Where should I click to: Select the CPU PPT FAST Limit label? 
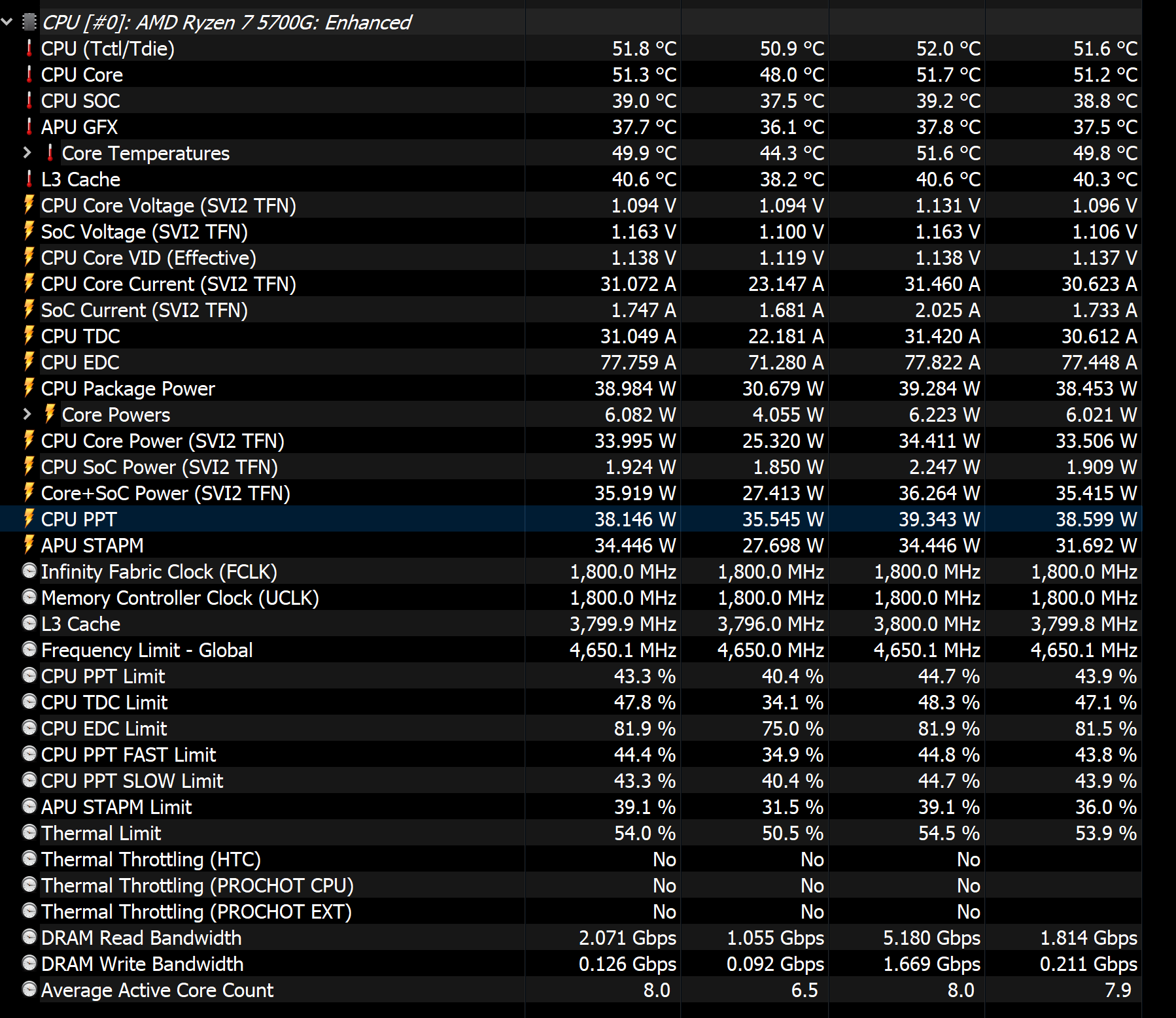tap(128, 755)
